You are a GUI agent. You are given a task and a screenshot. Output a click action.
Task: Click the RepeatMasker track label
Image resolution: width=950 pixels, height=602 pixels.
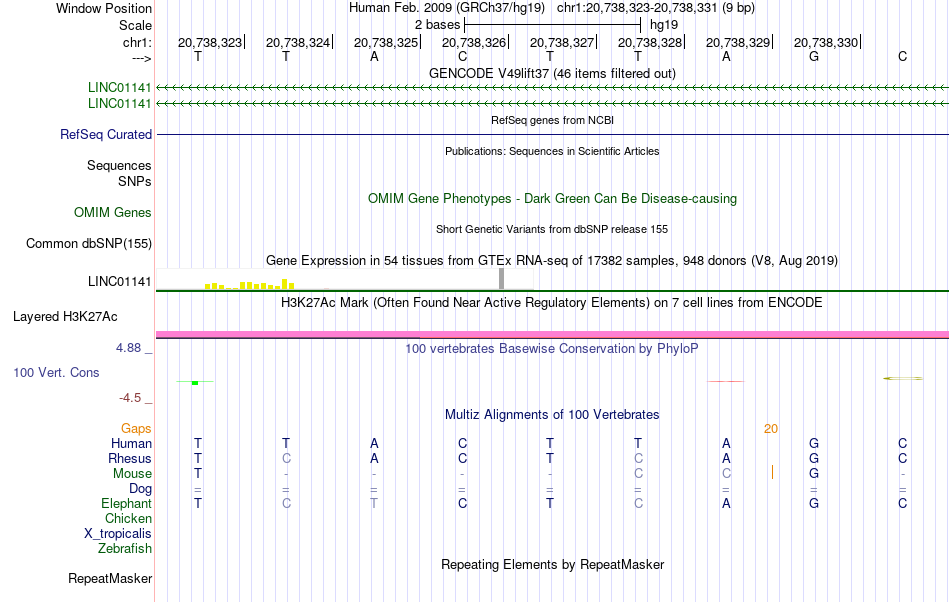(x=110, y=579)
